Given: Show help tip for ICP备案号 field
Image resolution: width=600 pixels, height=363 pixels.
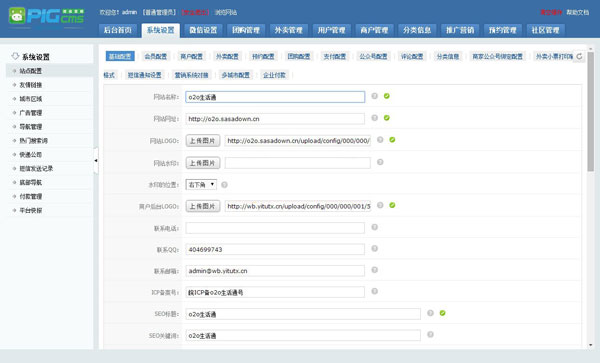Looking at the screenshot, I should (x=375, y=291).
